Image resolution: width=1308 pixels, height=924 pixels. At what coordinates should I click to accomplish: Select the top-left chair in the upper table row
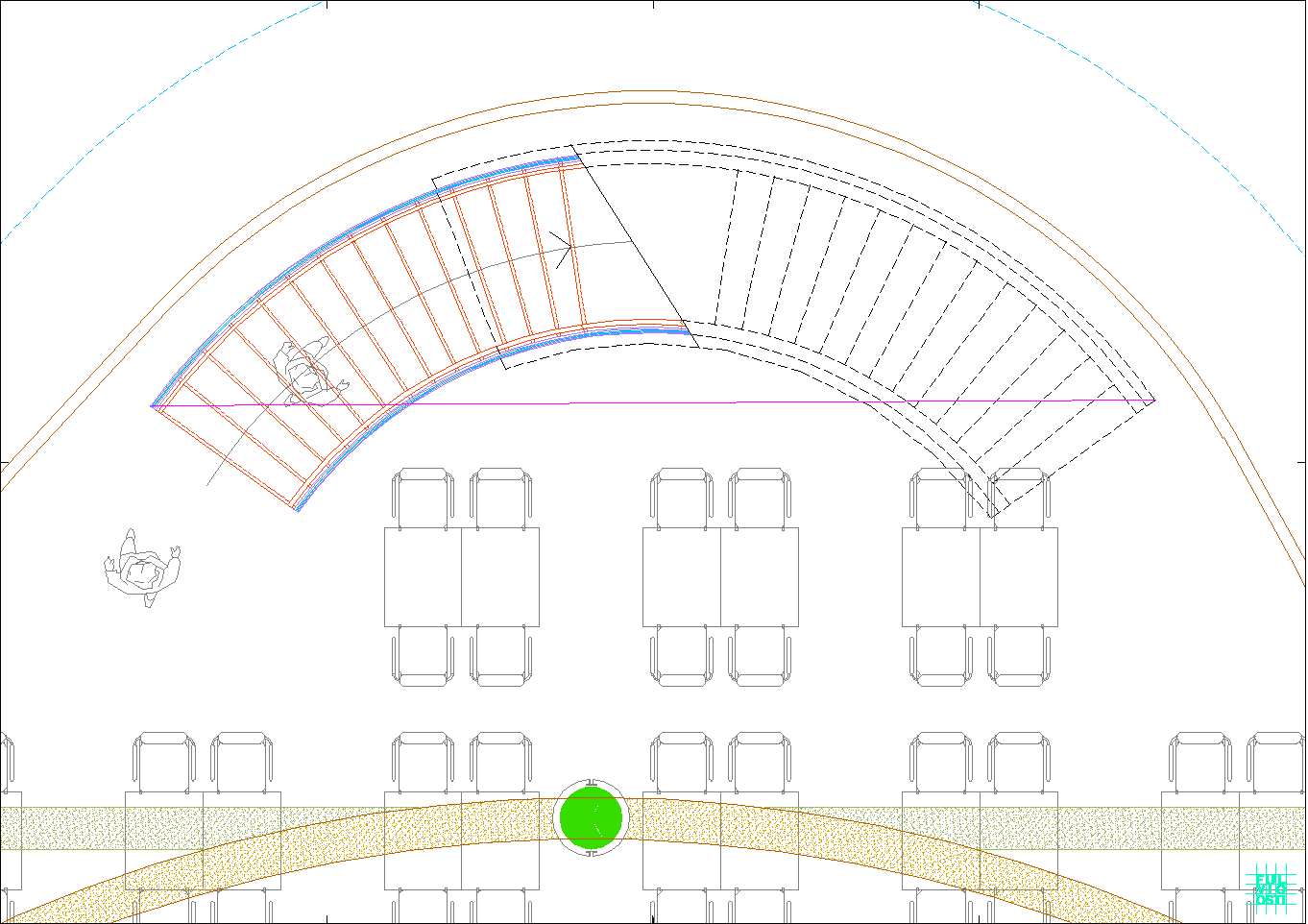[423, 497]
